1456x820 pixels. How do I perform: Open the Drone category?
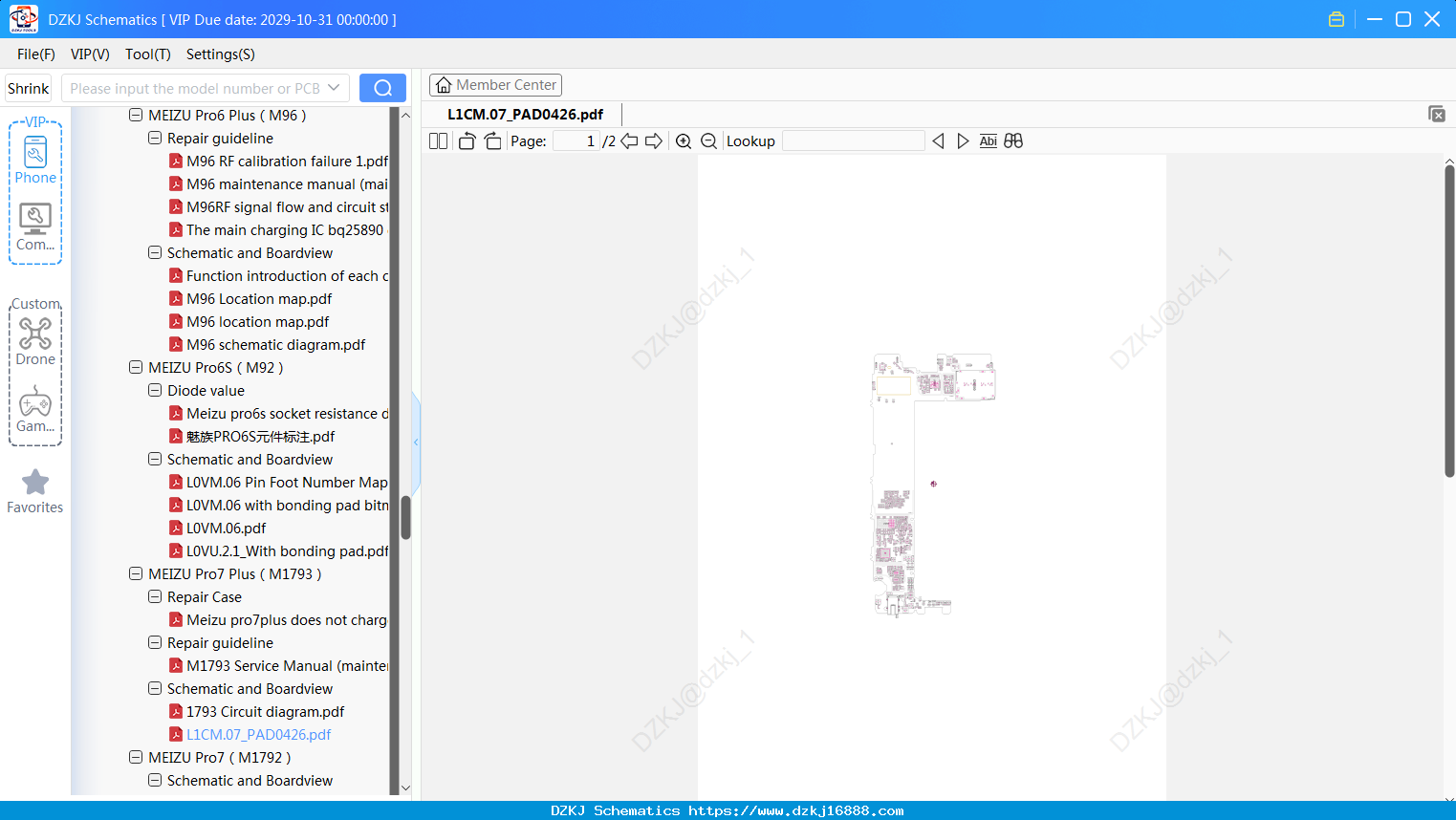35,342
